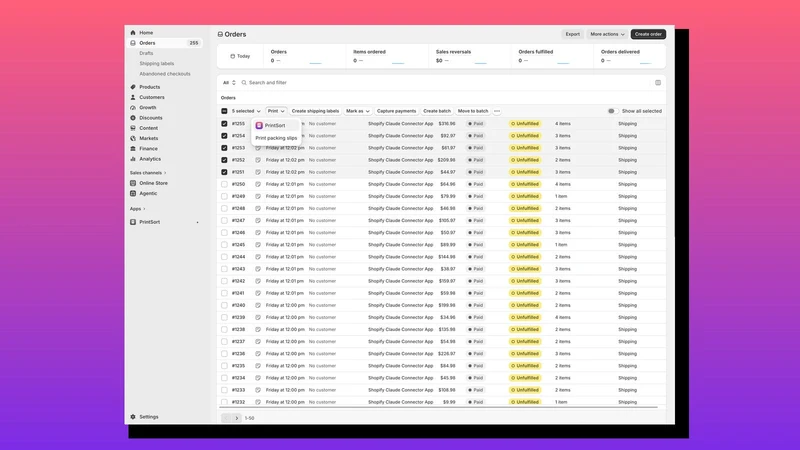Click the $226.97 total amount
The image size is (800, 450).
(446, 354)
